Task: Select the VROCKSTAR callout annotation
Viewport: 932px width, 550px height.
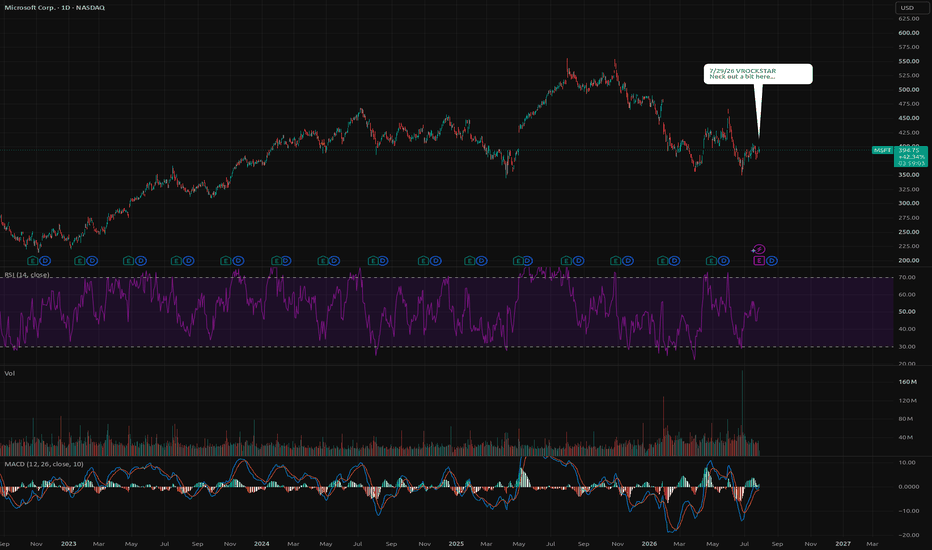Action: 758,74
